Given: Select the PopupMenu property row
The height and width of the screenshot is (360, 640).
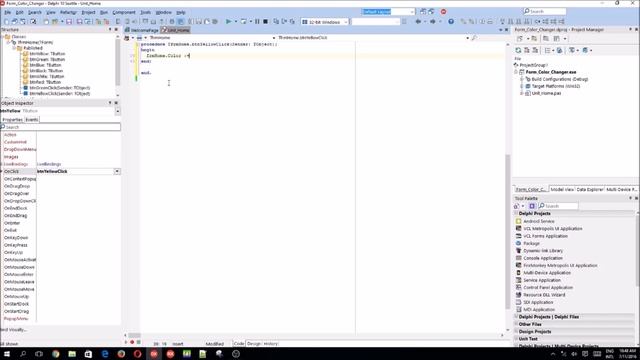Looking at the screenshot, I should pyautogui.click(x=60, y=318).
